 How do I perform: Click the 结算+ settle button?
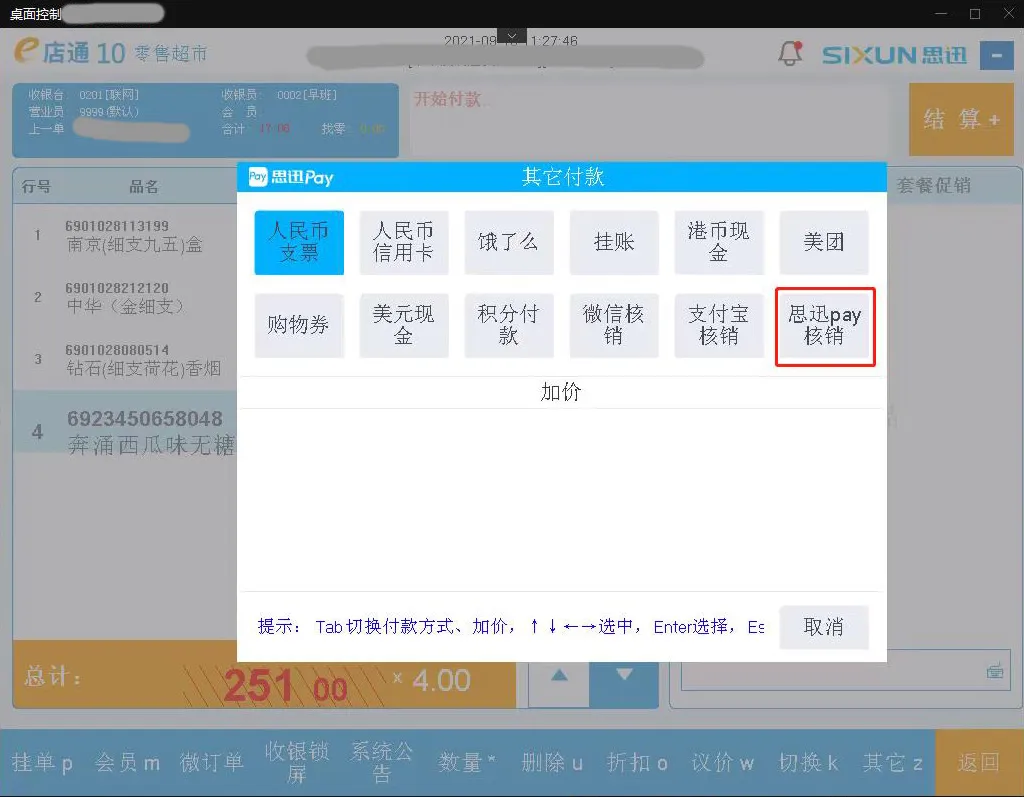[960, 119]
